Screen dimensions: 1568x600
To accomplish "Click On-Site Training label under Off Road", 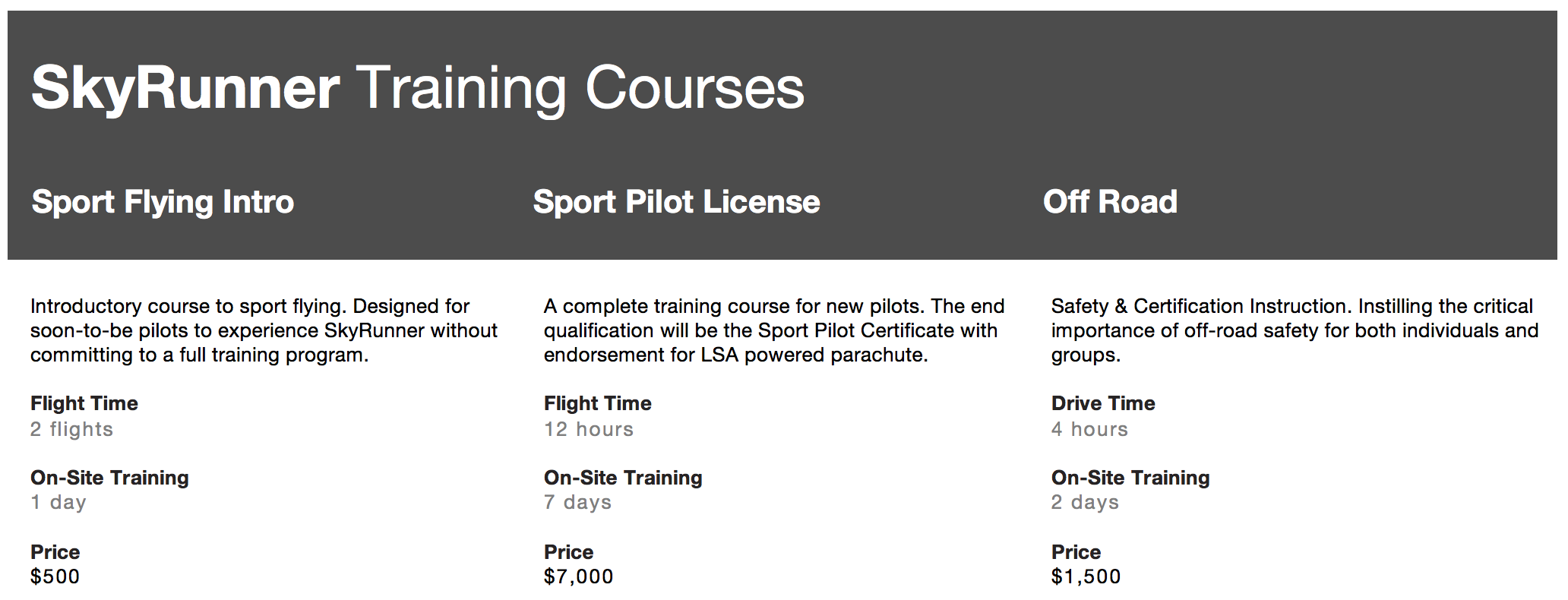I will 1130,478.
